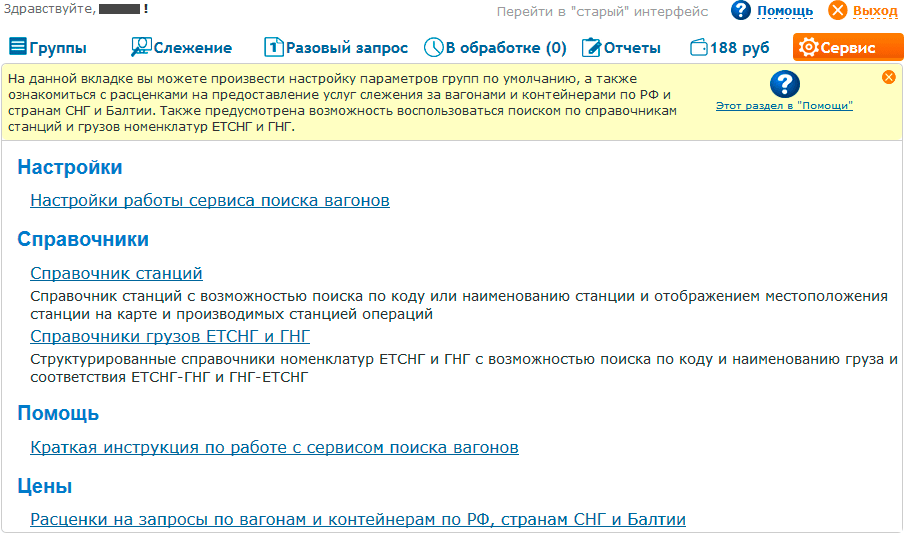
Task: Close the yellow information banner
Action: (889, 77)
